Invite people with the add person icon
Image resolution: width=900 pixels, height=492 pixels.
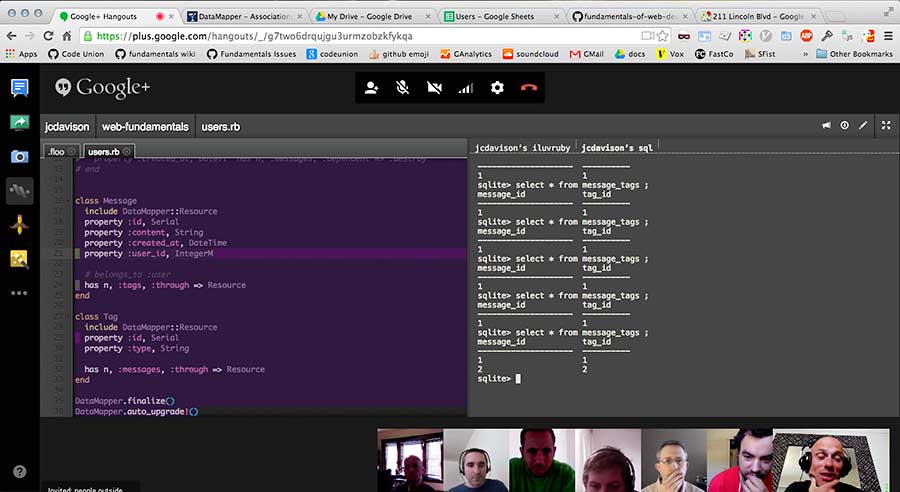372,88
